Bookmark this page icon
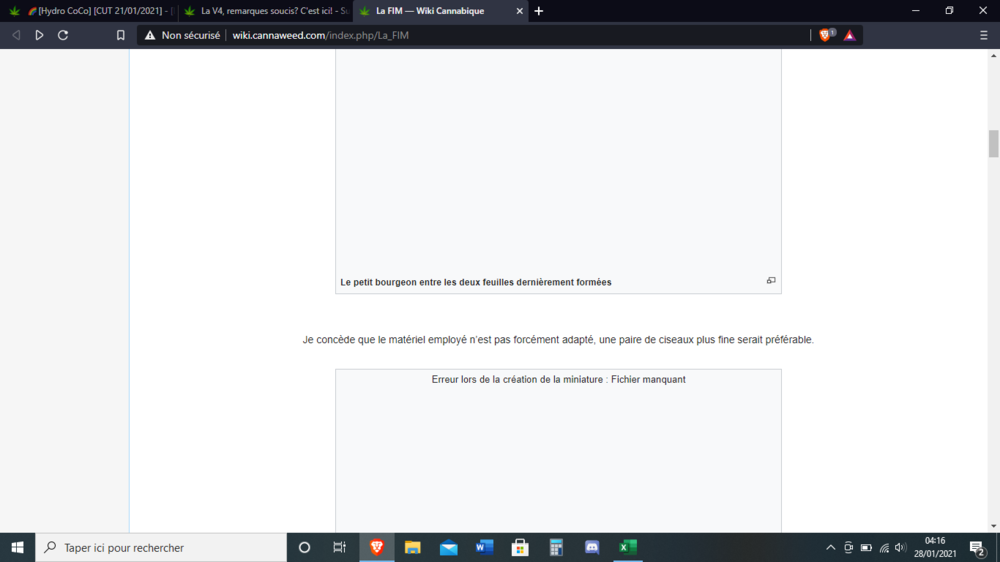This screenshot has width=1000, height=562. 121,35
